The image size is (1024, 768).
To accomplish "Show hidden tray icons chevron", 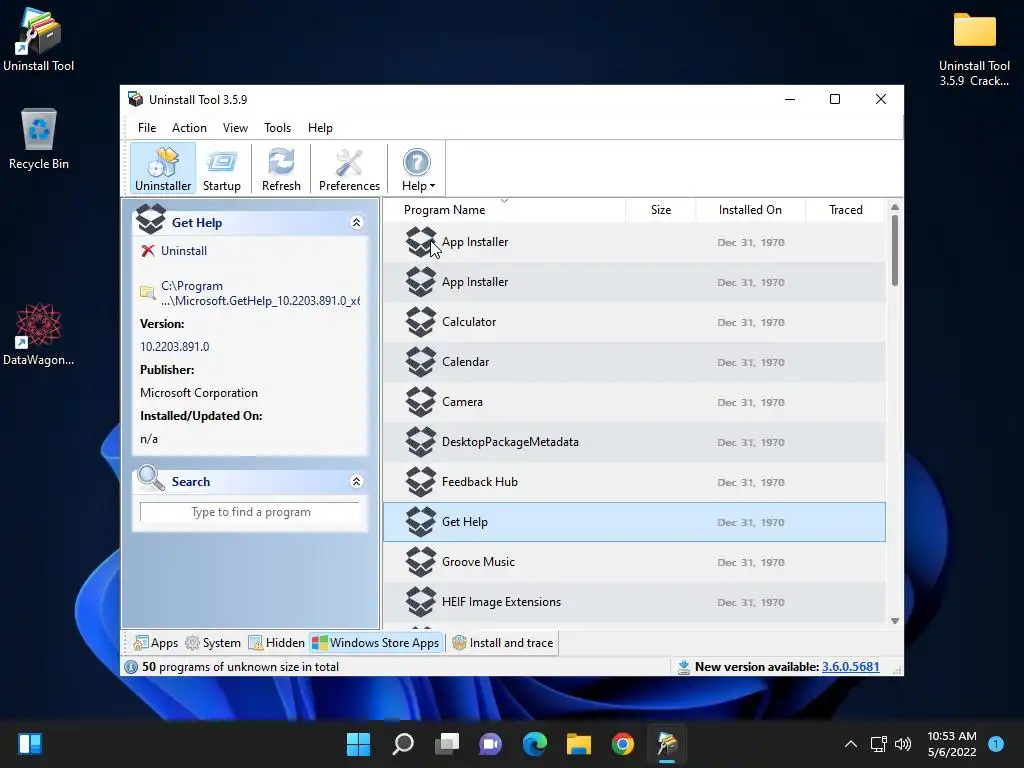I will (851, 744).
